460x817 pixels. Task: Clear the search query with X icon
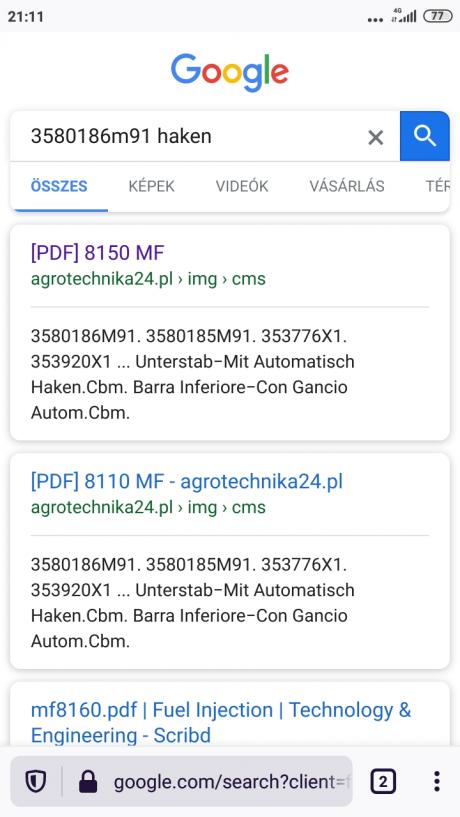click(376, 138)
